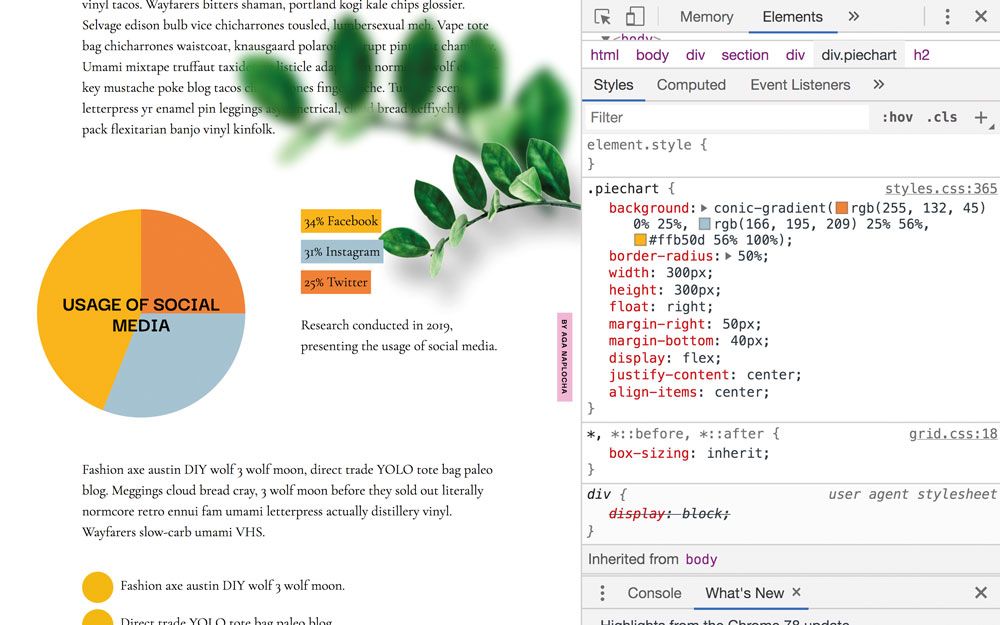Close the What's New drawer tab
The width and height of the screenshot is (1000, 625).
796,592
